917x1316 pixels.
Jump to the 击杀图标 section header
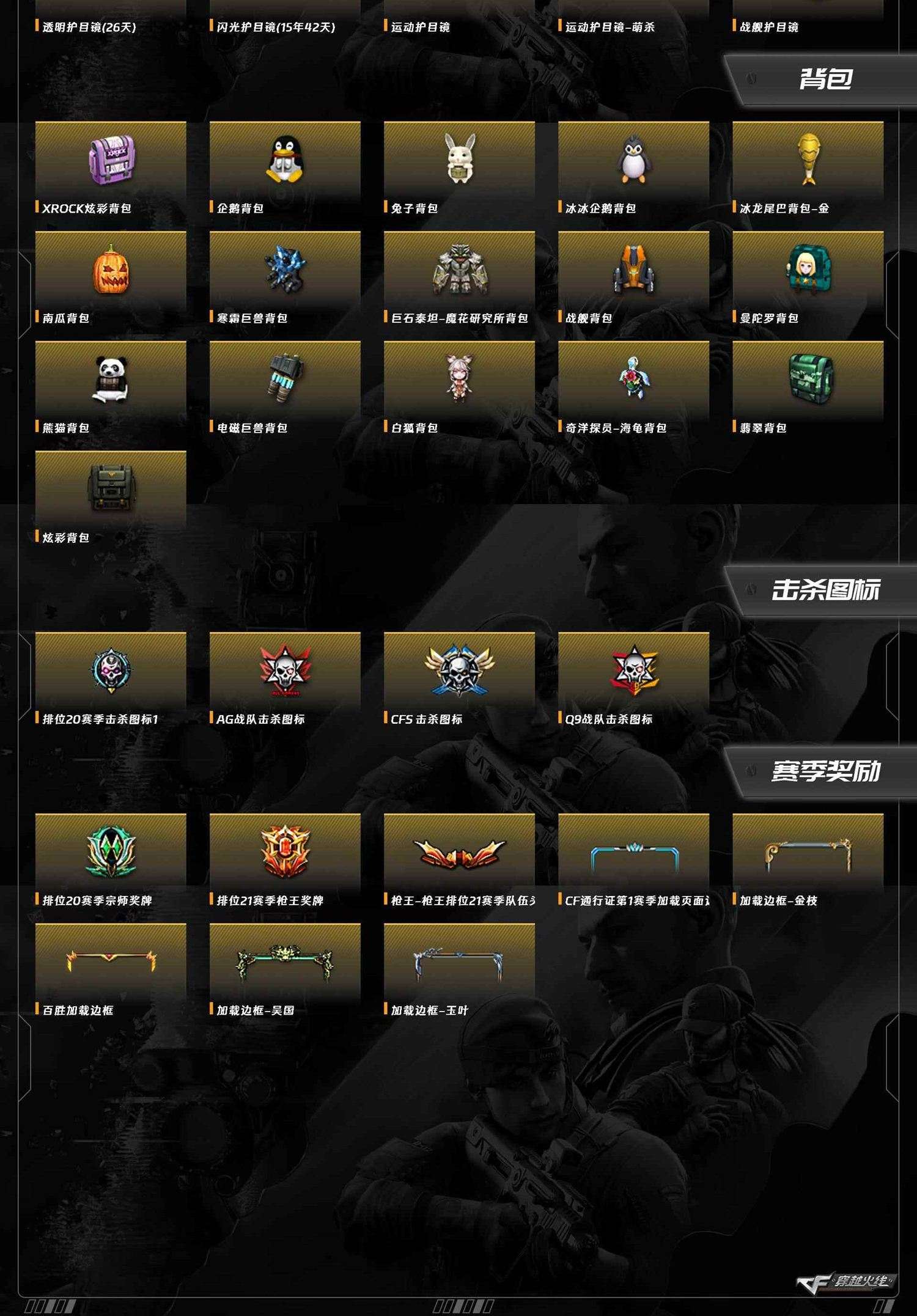click(x=825, y=590)
